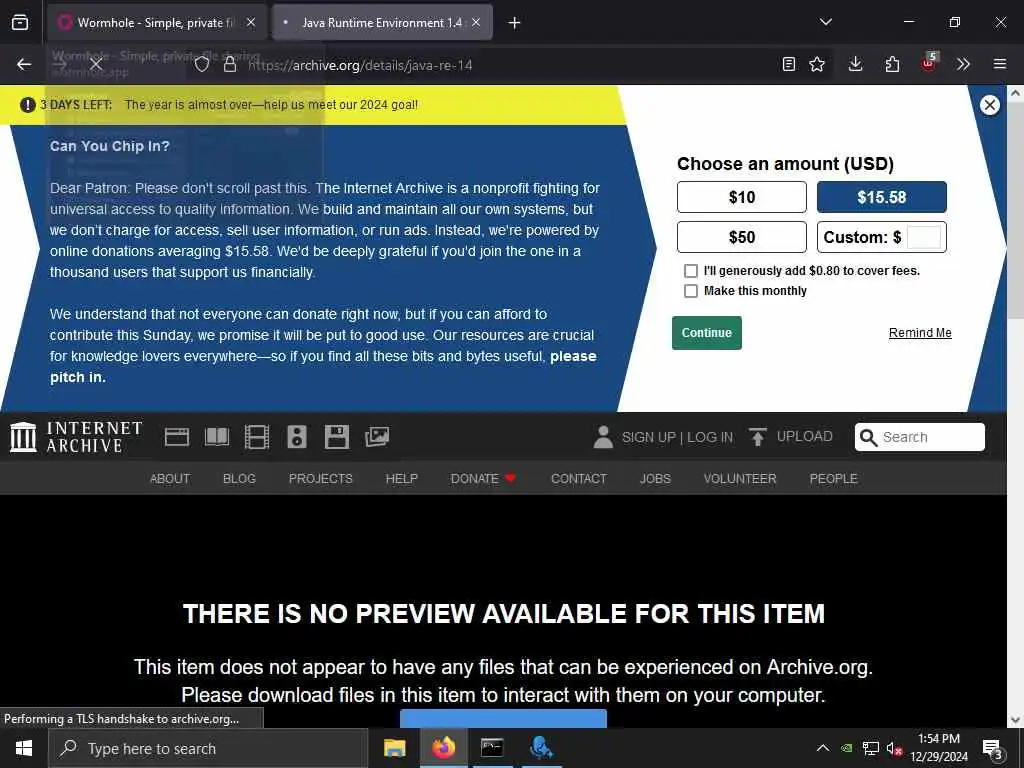Viewport: 1024px width, 768px height.
Task: View site security lock info
Action: (230, 64)
